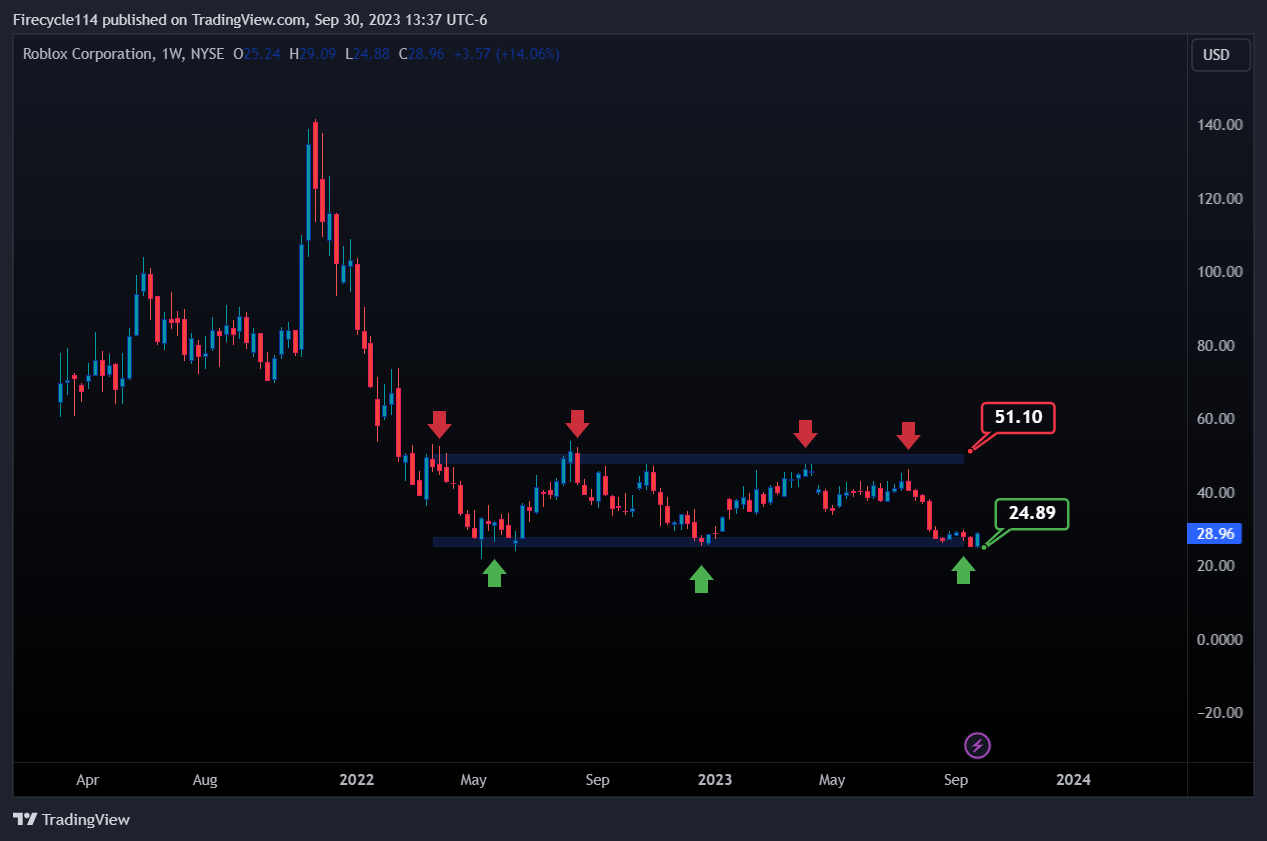The width and height of the screenshot is (1267, 841).
Task: Click the TradingView logo at bottom left
Action: click(x=72, y=820)
